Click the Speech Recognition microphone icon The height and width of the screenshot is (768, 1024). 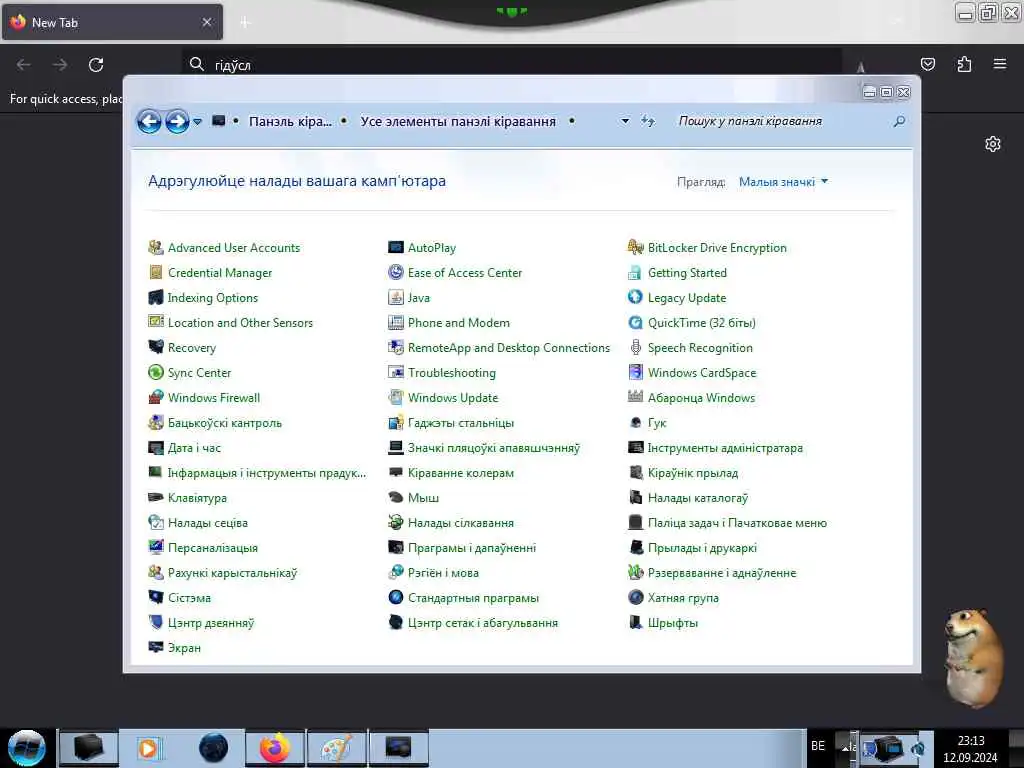[x=635, y=347]
